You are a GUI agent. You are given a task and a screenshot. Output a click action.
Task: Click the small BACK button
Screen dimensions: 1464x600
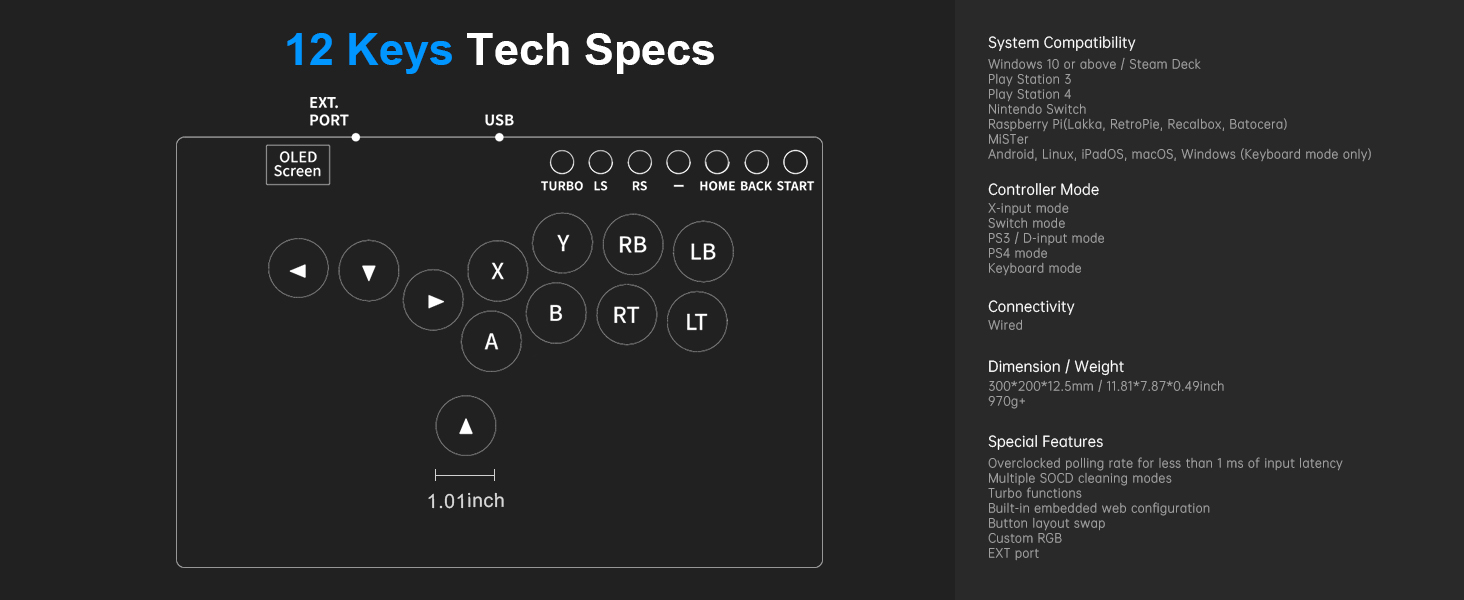[757, 162]
